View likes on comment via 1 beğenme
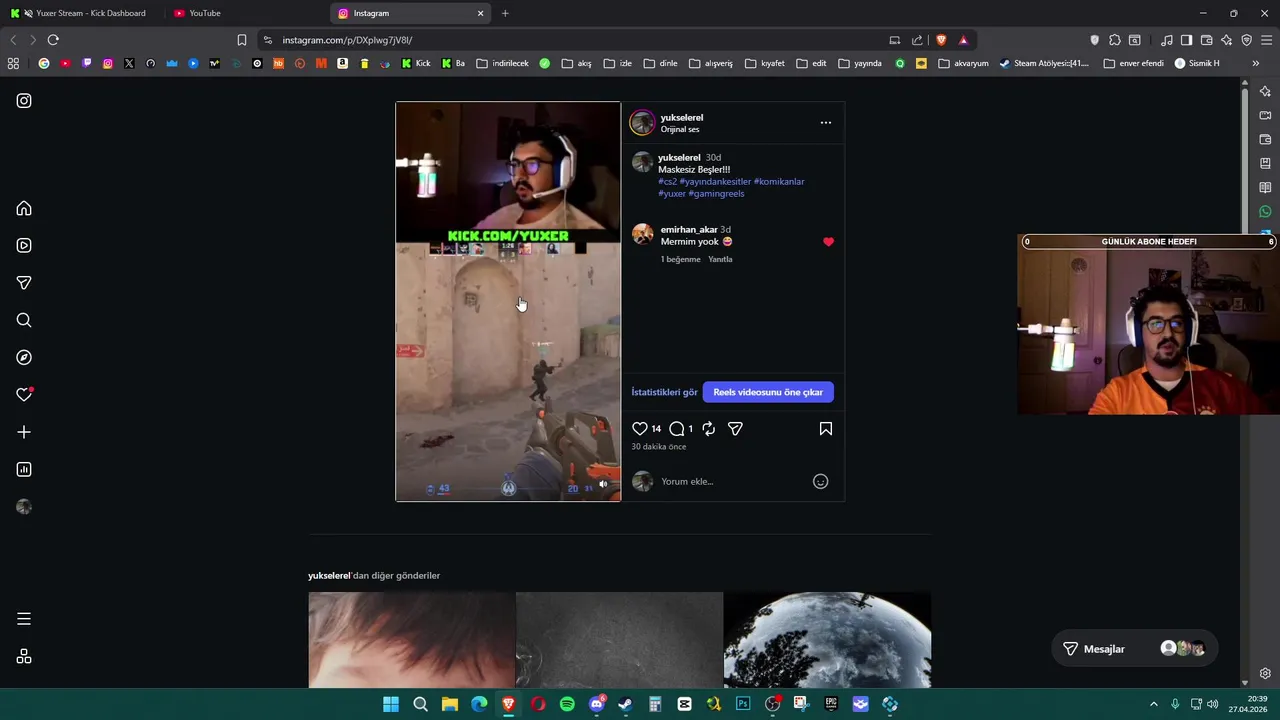 click(x=680, y=259)
